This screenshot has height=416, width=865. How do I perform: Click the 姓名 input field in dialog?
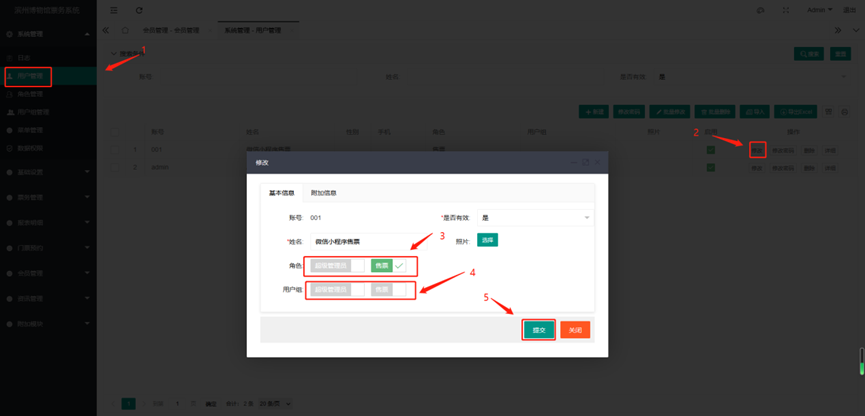pos(360,241)
